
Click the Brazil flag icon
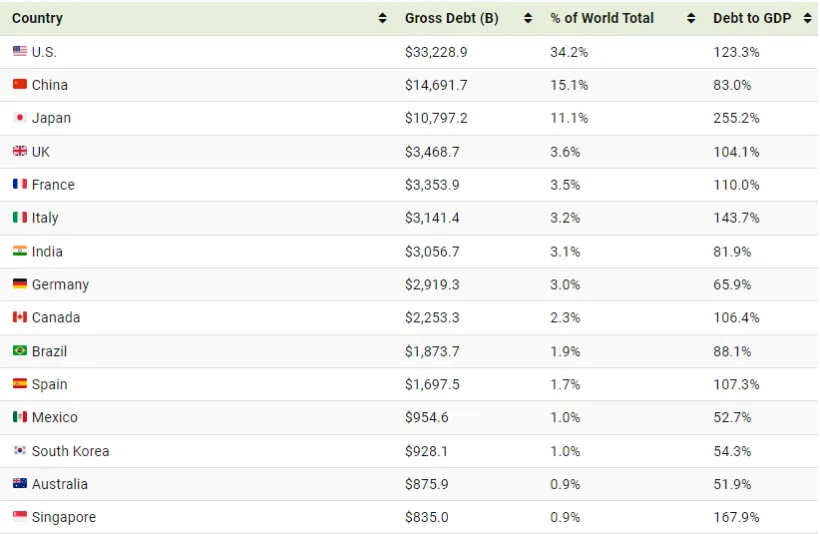tap(20, 350)
